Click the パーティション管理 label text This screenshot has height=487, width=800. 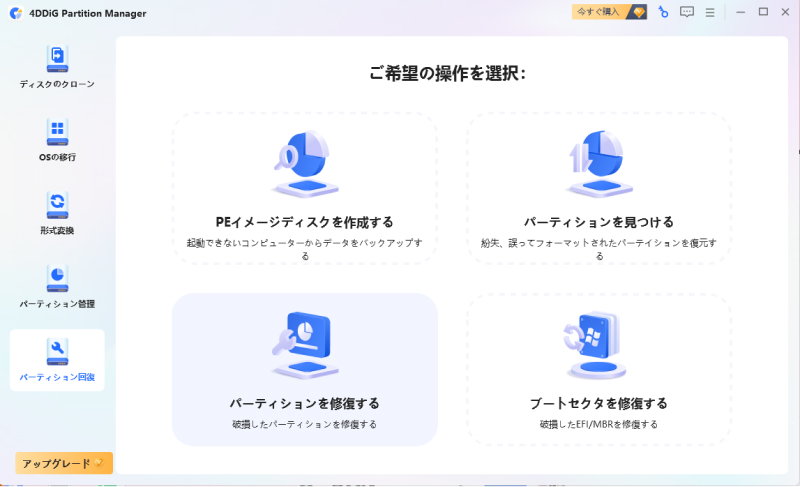(x=57, y=304)
